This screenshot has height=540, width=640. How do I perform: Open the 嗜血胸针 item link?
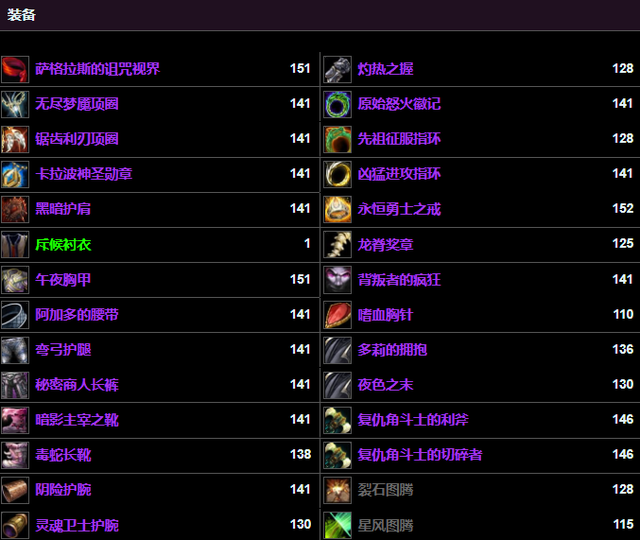point(385,315)
